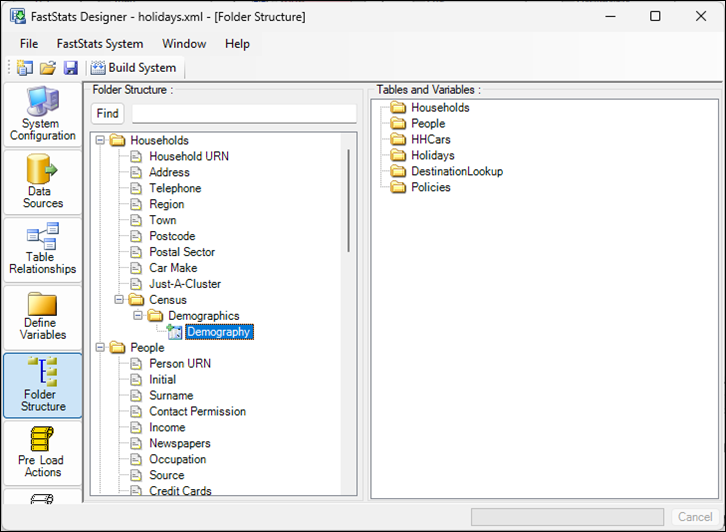This screenshot has width=726, height=532.
Task: Click the People folder icon in Tables and Variables
Action: pyautogui.click(x=398, y=123)
